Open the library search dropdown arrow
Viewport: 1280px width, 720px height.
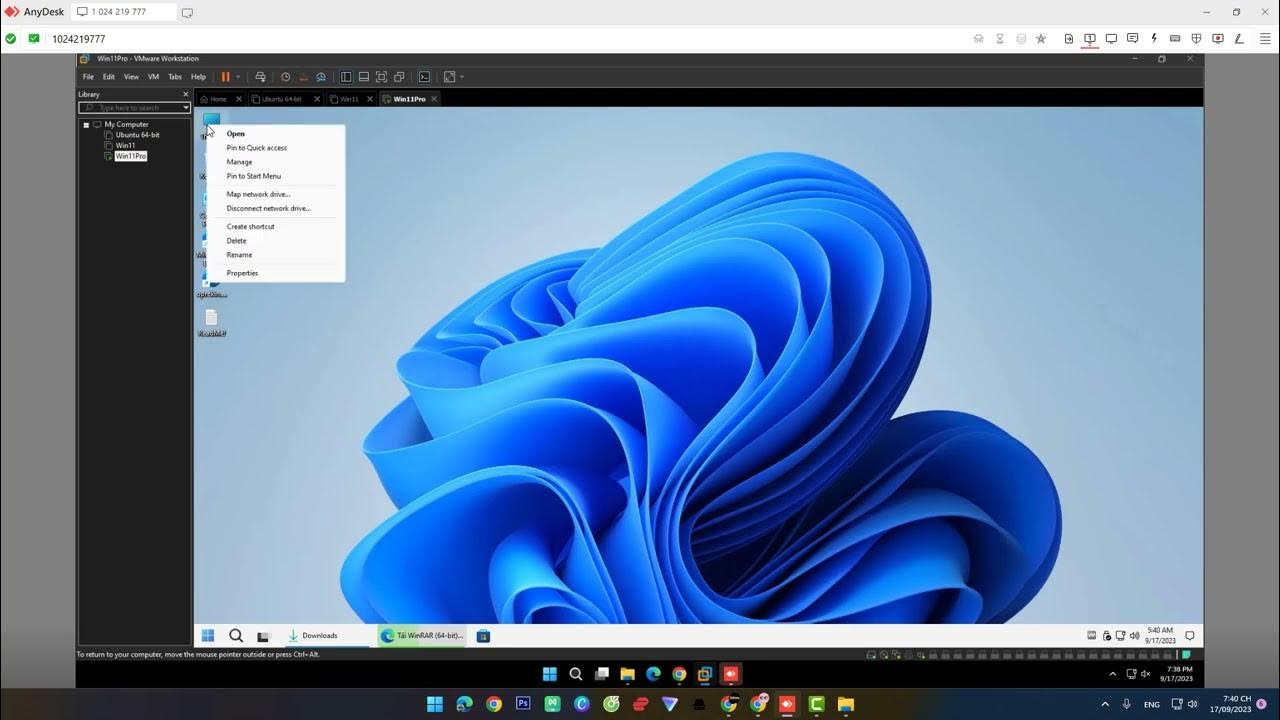click(x=186, y=107)
